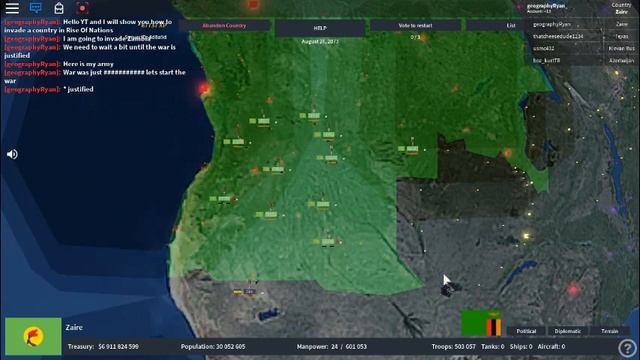Image resolution: width=640 pixels, height=360 pixels.
Task: Open the question mark help icon
Action: [627, 348]
